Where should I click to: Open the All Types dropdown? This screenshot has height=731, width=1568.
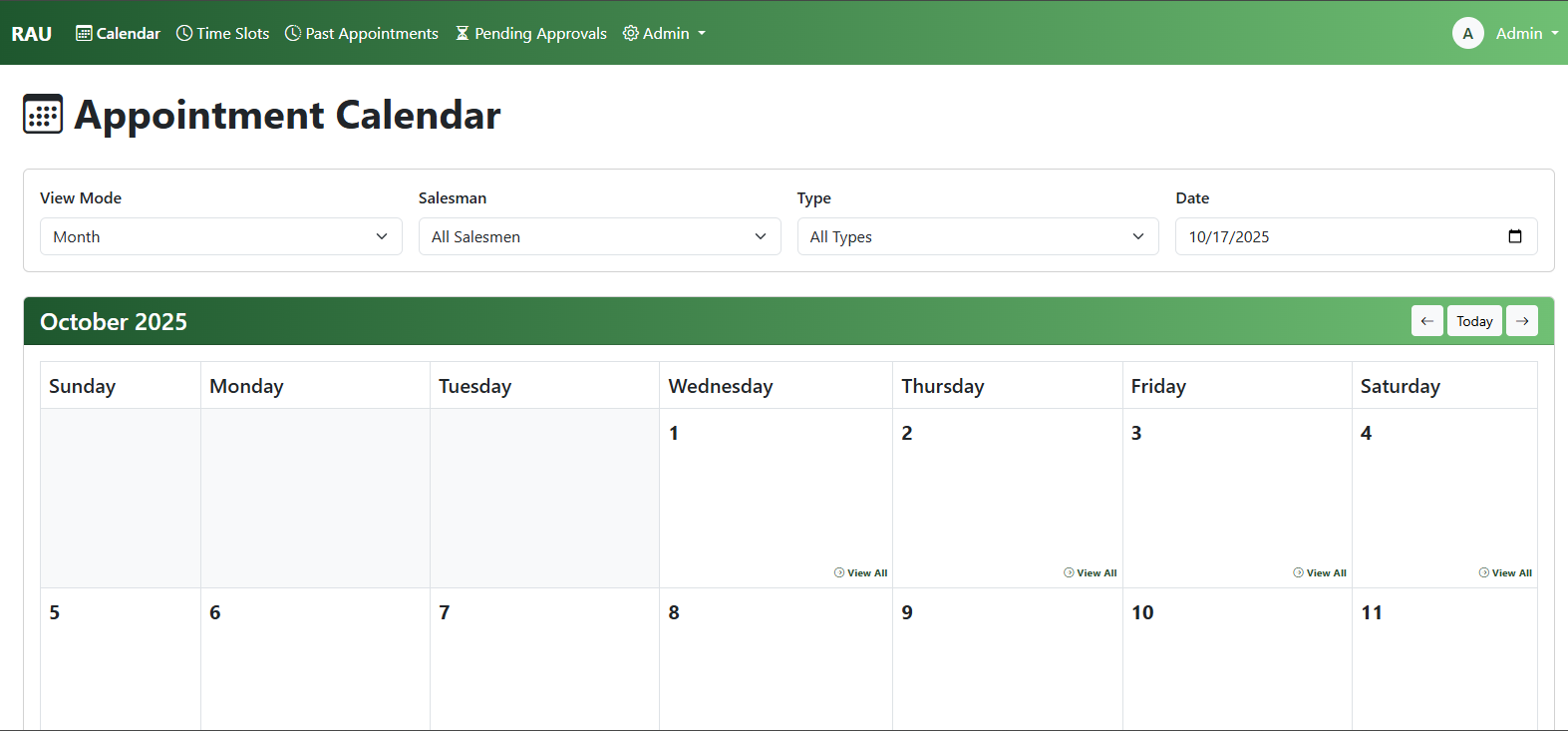(977, 236)
